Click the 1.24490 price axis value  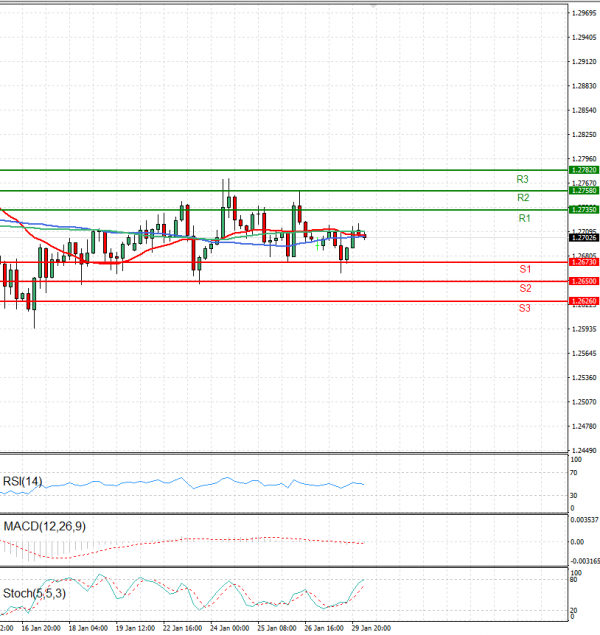tap(584, 450)
